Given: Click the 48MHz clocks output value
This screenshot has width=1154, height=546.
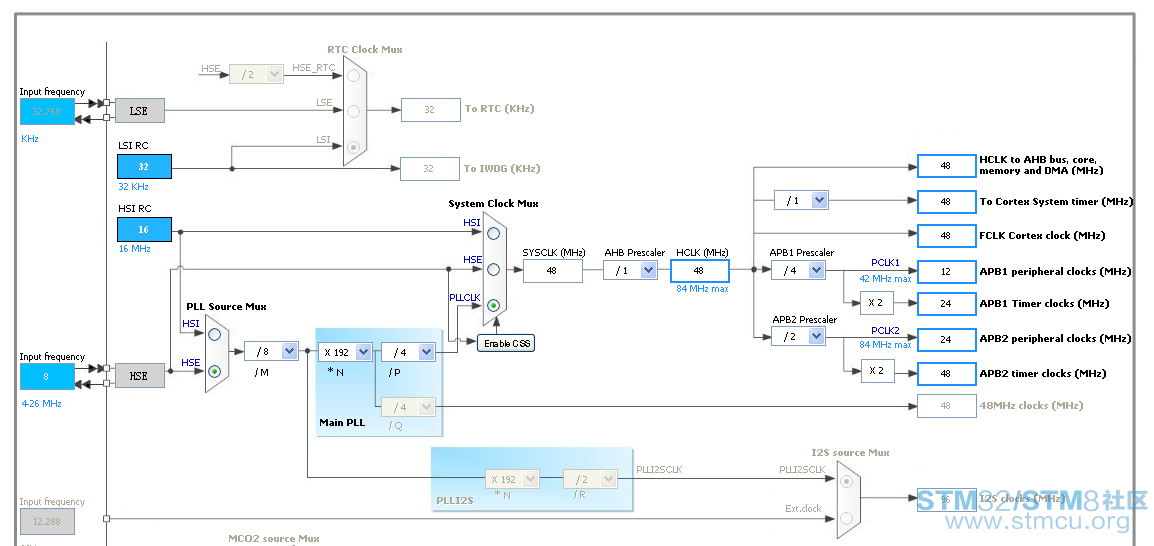Looking at the screenshot, I should coord(946,406).
